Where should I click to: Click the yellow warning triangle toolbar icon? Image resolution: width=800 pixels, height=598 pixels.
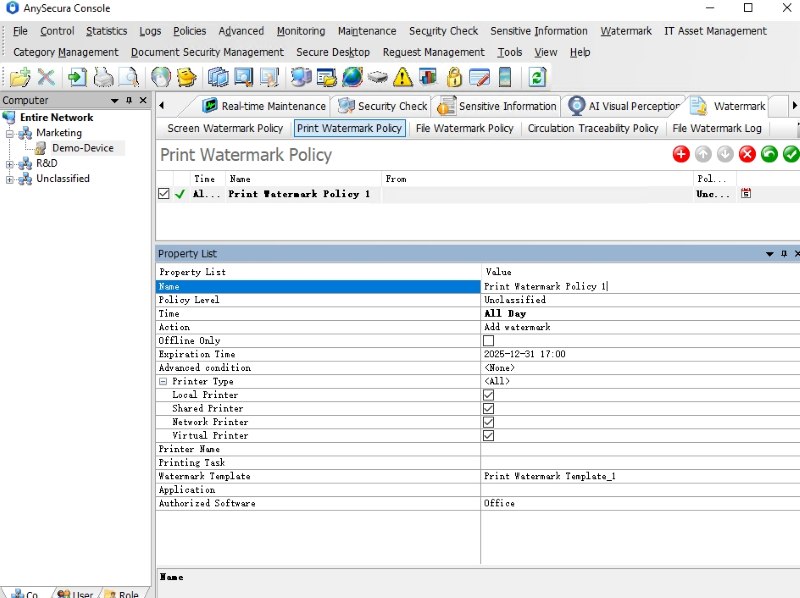point(403,77)
